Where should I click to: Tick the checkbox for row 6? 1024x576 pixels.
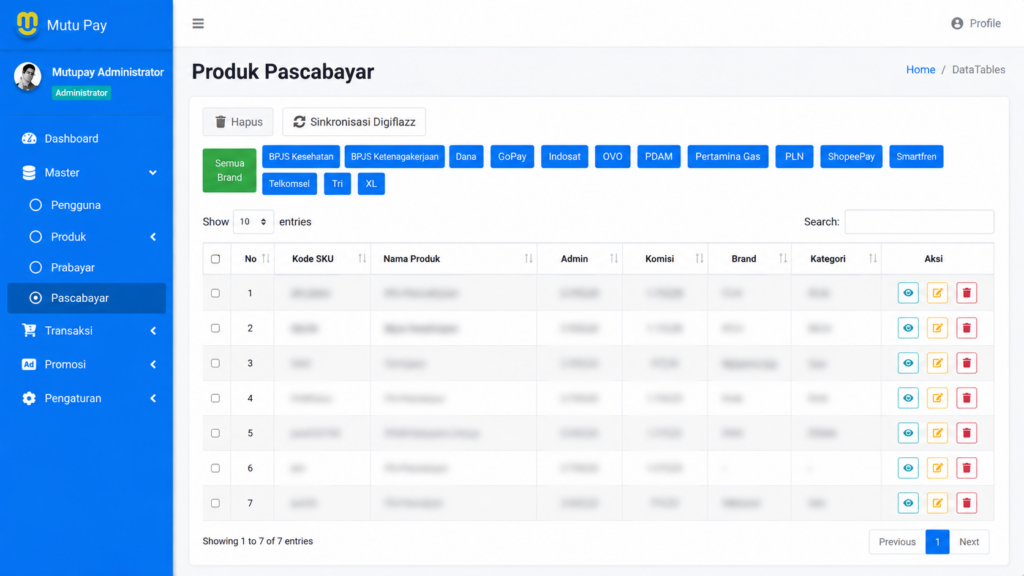pyautogui.click(x=216, y=468)
